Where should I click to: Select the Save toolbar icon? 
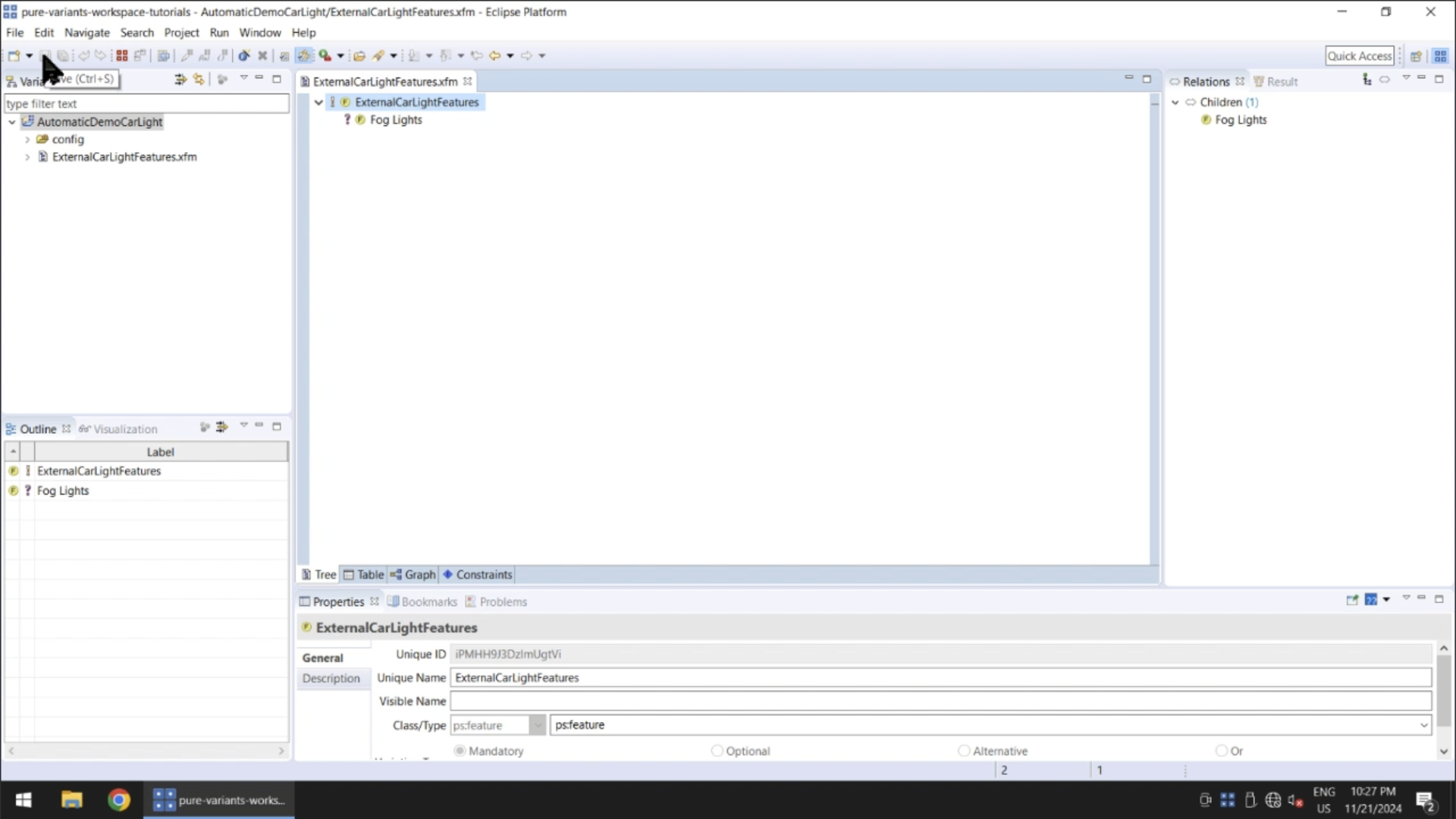coord(45,55)
